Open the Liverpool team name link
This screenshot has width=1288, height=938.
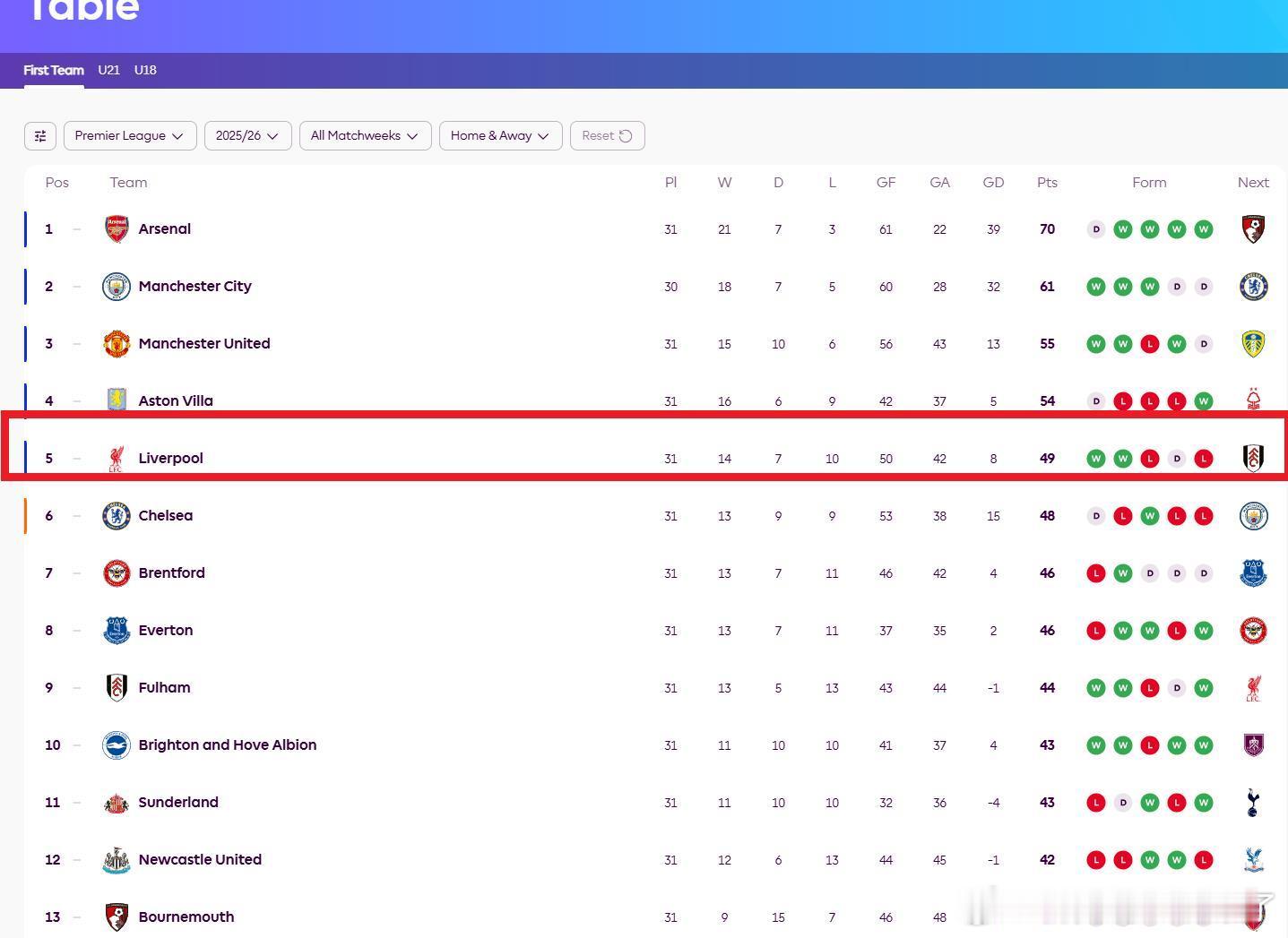pos(171,459)
